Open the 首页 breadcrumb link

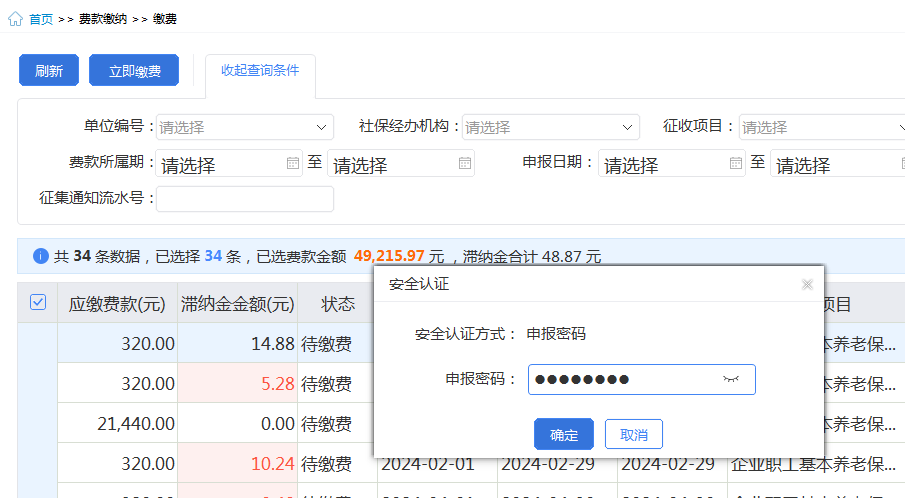pos(41,19)
